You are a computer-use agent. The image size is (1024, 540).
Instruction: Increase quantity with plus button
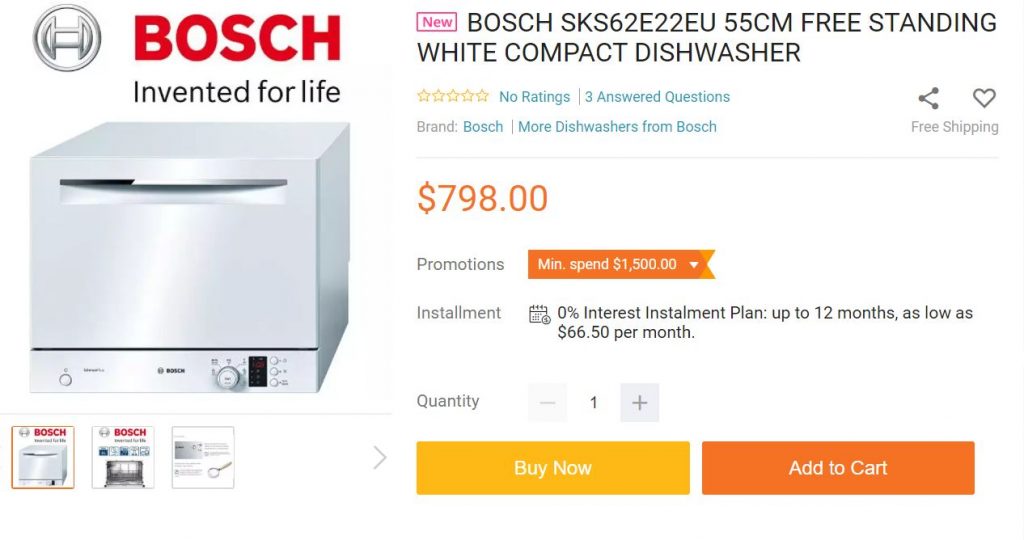tap(640, 403)
